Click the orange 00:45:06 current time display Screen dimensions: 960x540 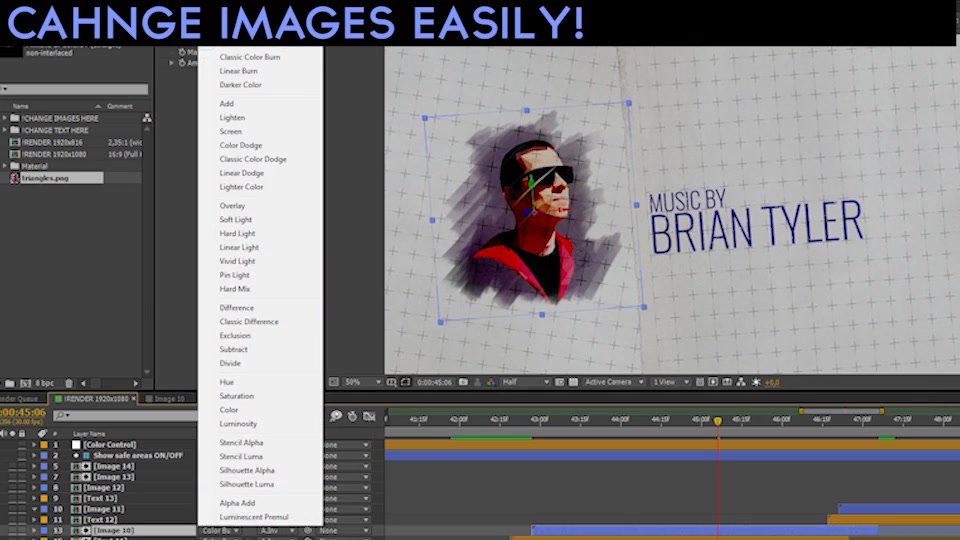[23, 412]
